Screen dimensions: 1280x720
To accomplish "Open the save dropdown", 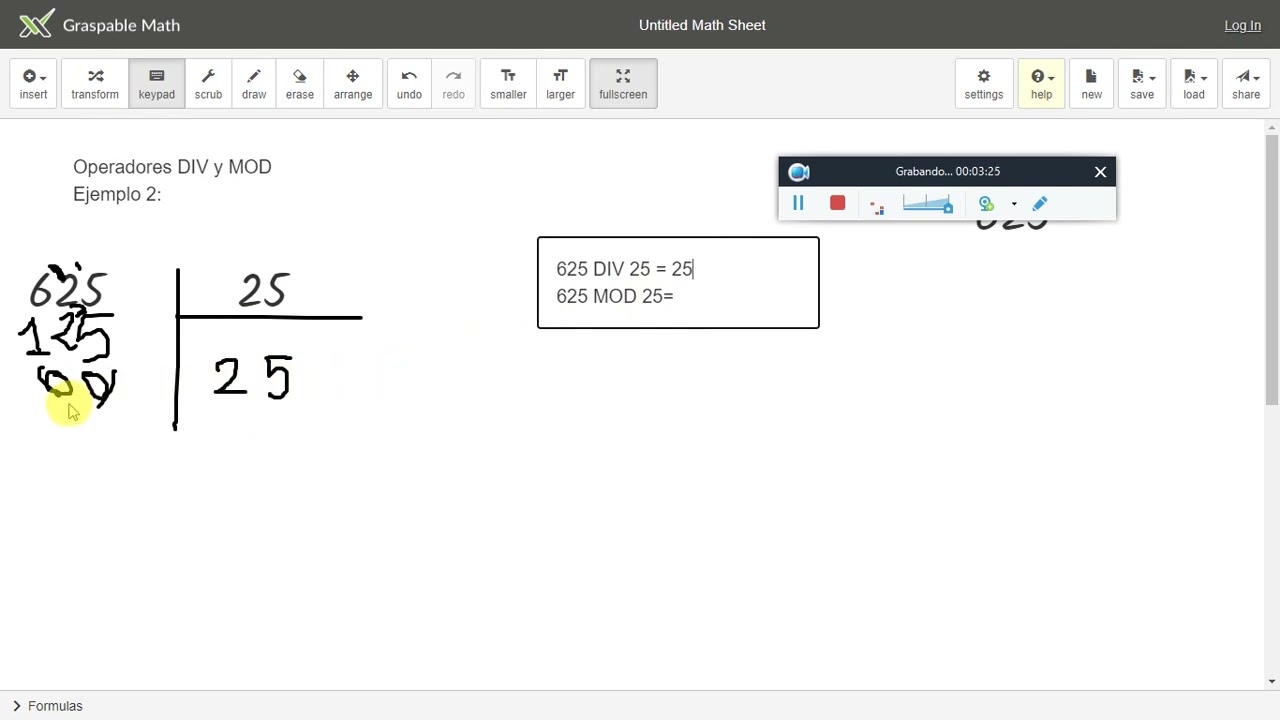I will click(1142, 84).
